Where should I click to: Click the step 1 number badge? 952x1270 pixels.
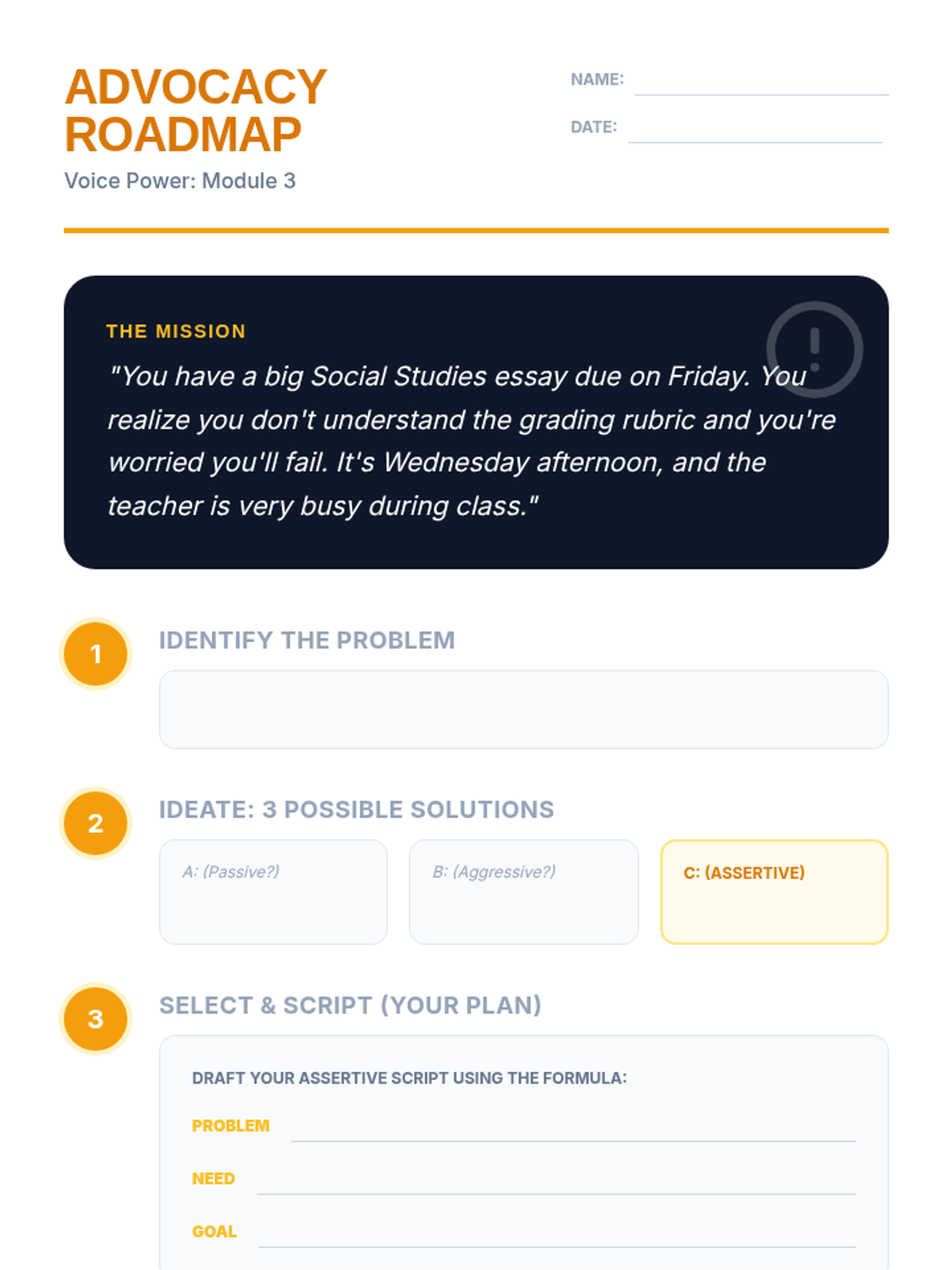(x=96, y=654)
